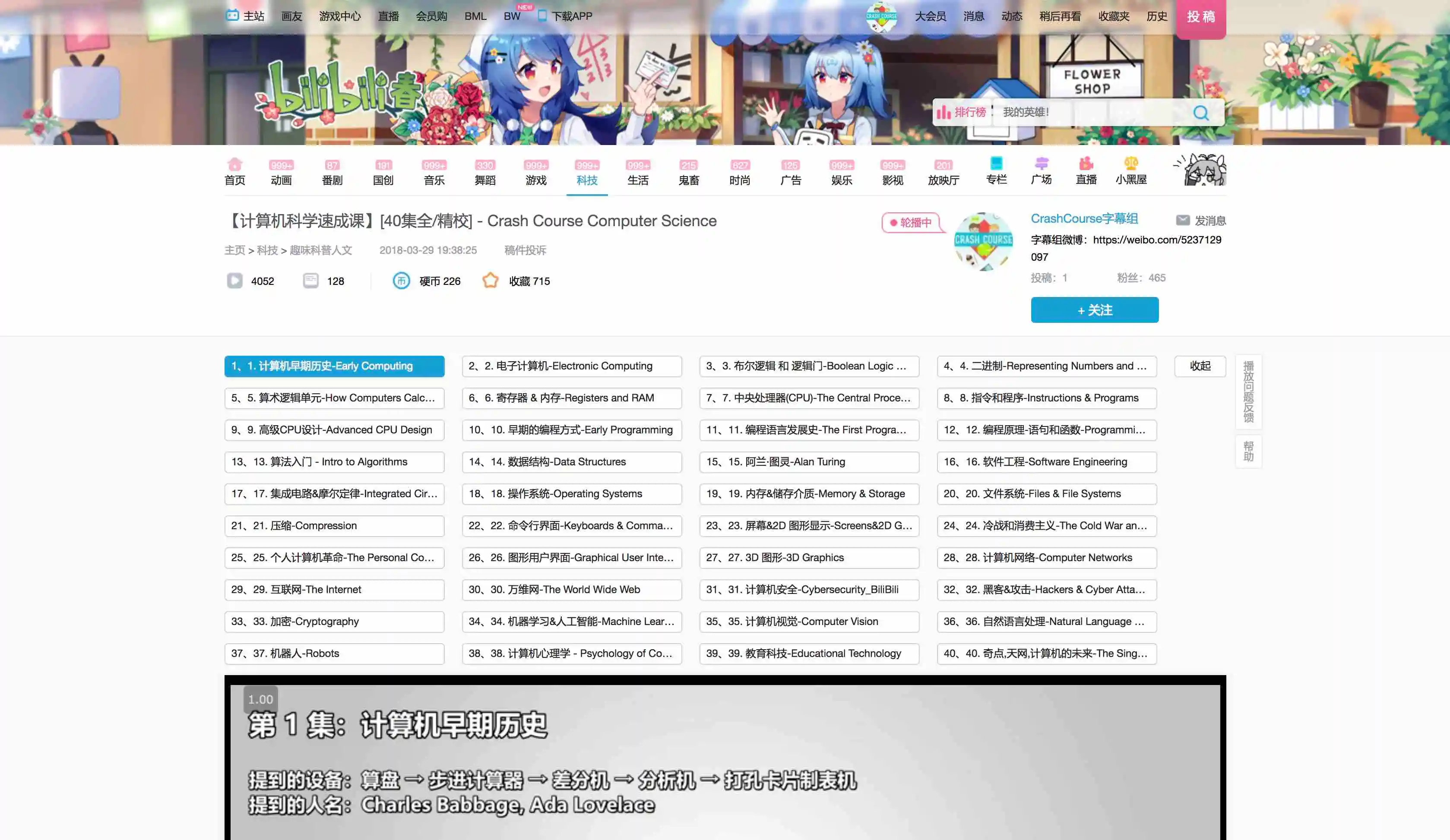Click the 1.00 playback speed control
Viewport: 1450px width, 840px height.
260,699
